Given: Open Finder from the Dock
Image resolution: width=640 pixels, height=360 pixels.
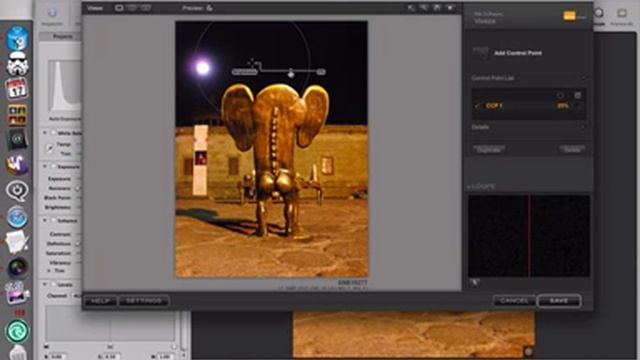Looking at the screenshot, I should [x=17, y=38].
